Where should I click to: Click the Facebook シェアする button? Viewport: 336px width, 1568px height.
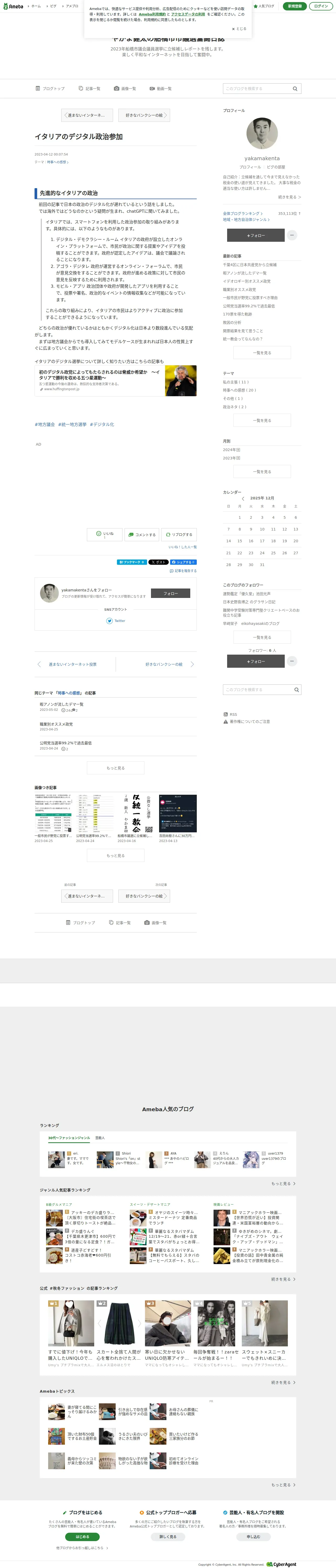[x=183, y=562]
